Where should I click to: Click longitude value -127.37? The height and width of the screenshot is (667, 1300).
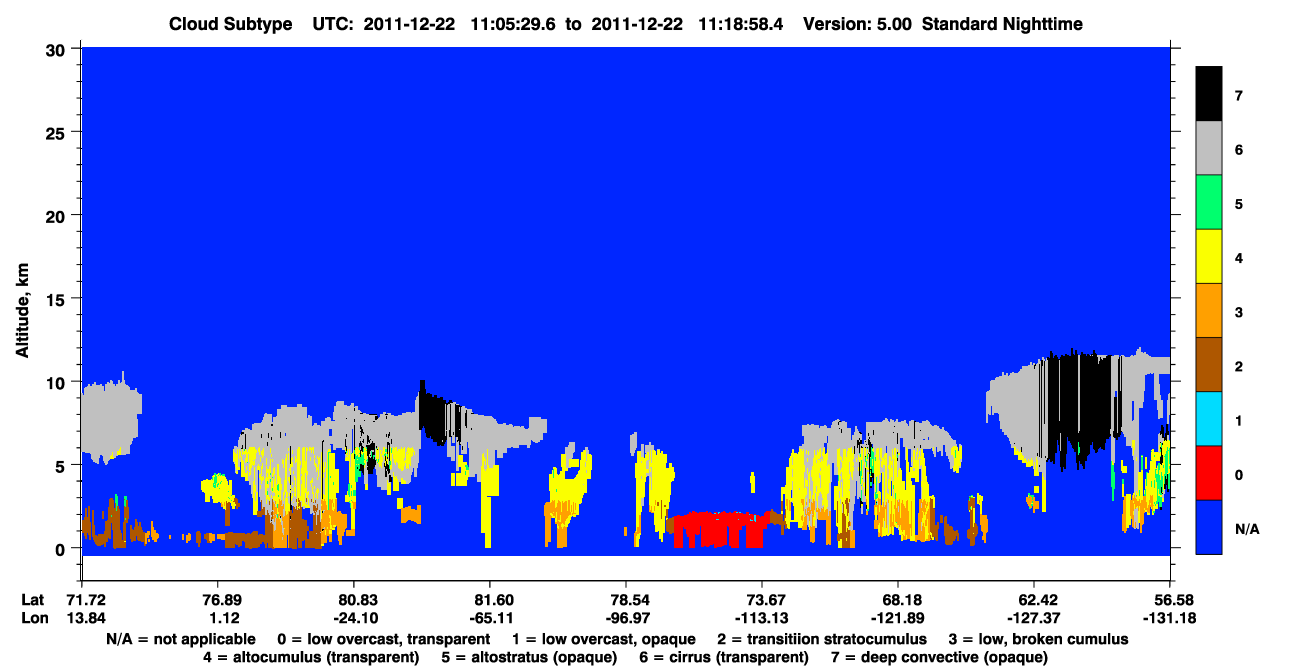[1034, 619]
